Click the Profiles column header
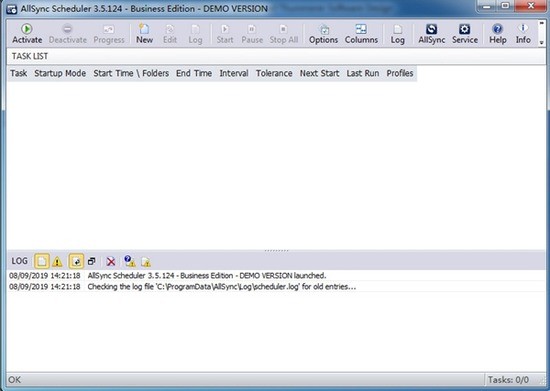 coord(400,73)
